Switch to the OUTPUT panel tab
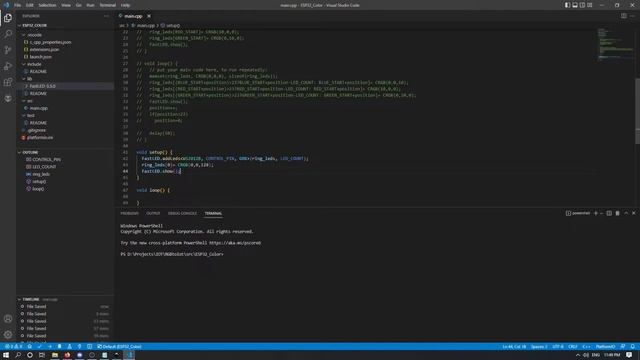This screenshot has height=360, width=640. [153, 213]
